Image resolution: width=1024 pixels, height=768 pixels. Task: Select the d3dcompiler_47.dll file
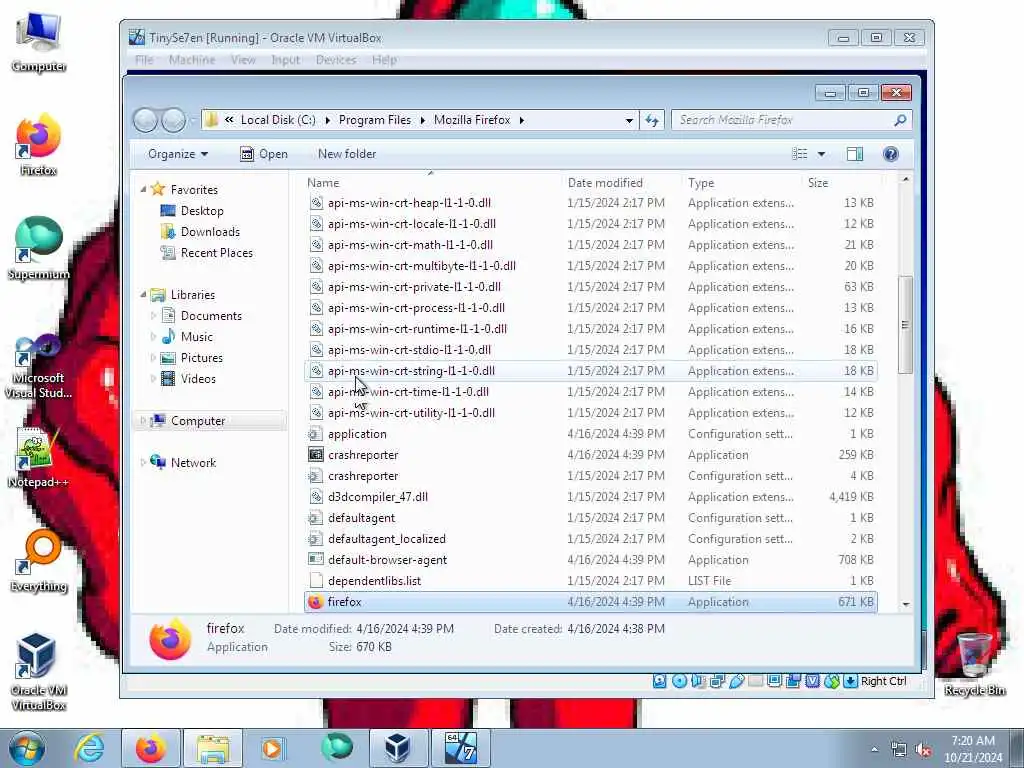590,497
